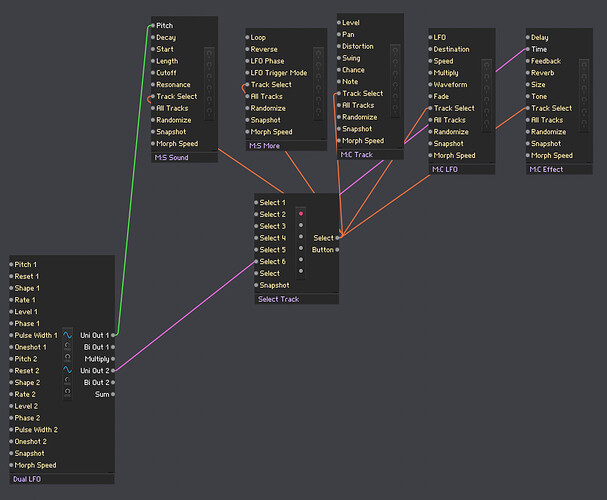Viewport: 607px width, 500px height.
Task: Select the radio dot beside Select 6
Action: tap(301, 259)
